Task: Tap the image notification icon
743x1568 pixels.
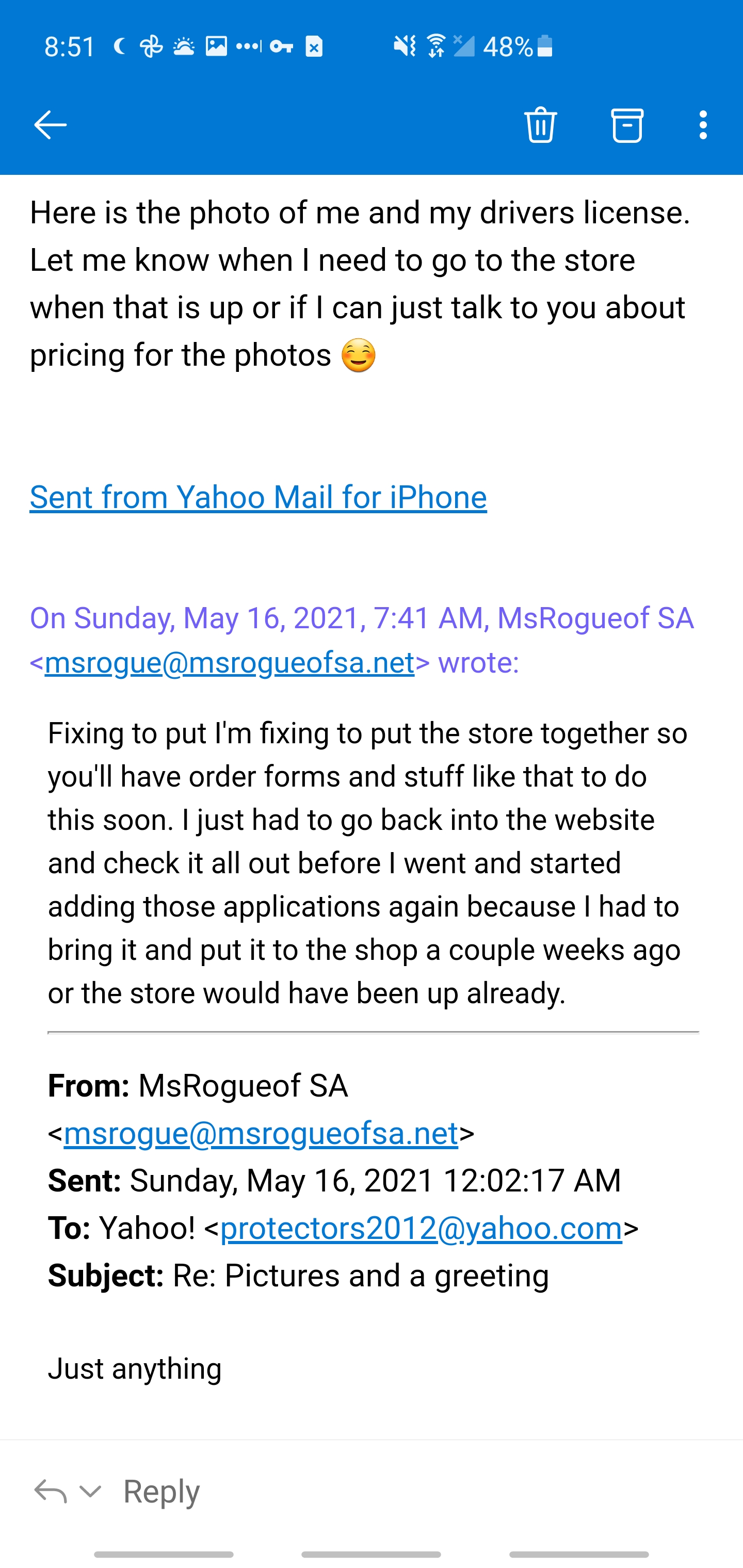Action: coord(216,46)
